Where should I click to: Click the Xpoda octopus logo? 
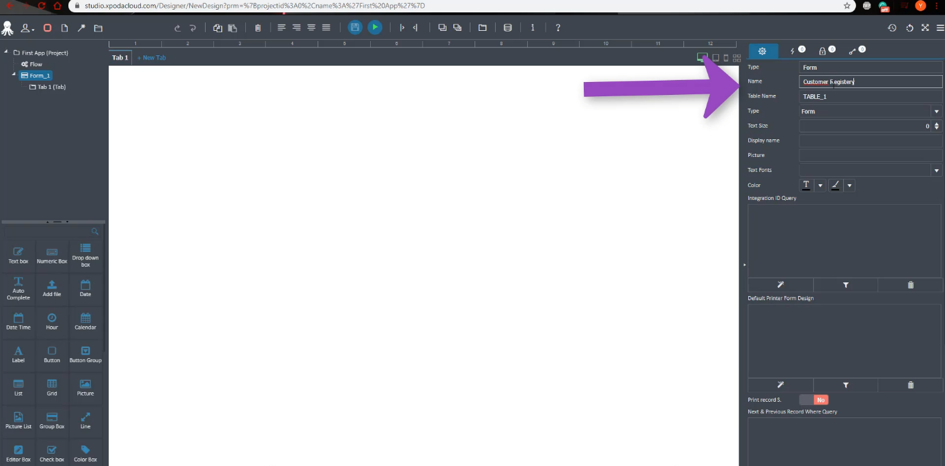pyautogui.click(x=8, y=28)
